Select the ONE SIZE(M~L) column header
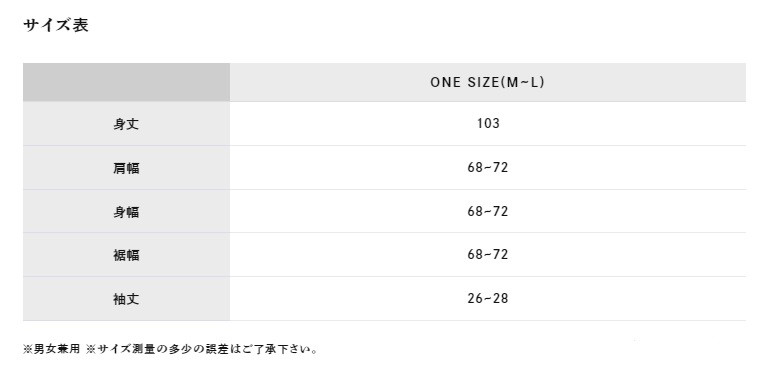 click(487, 82)
